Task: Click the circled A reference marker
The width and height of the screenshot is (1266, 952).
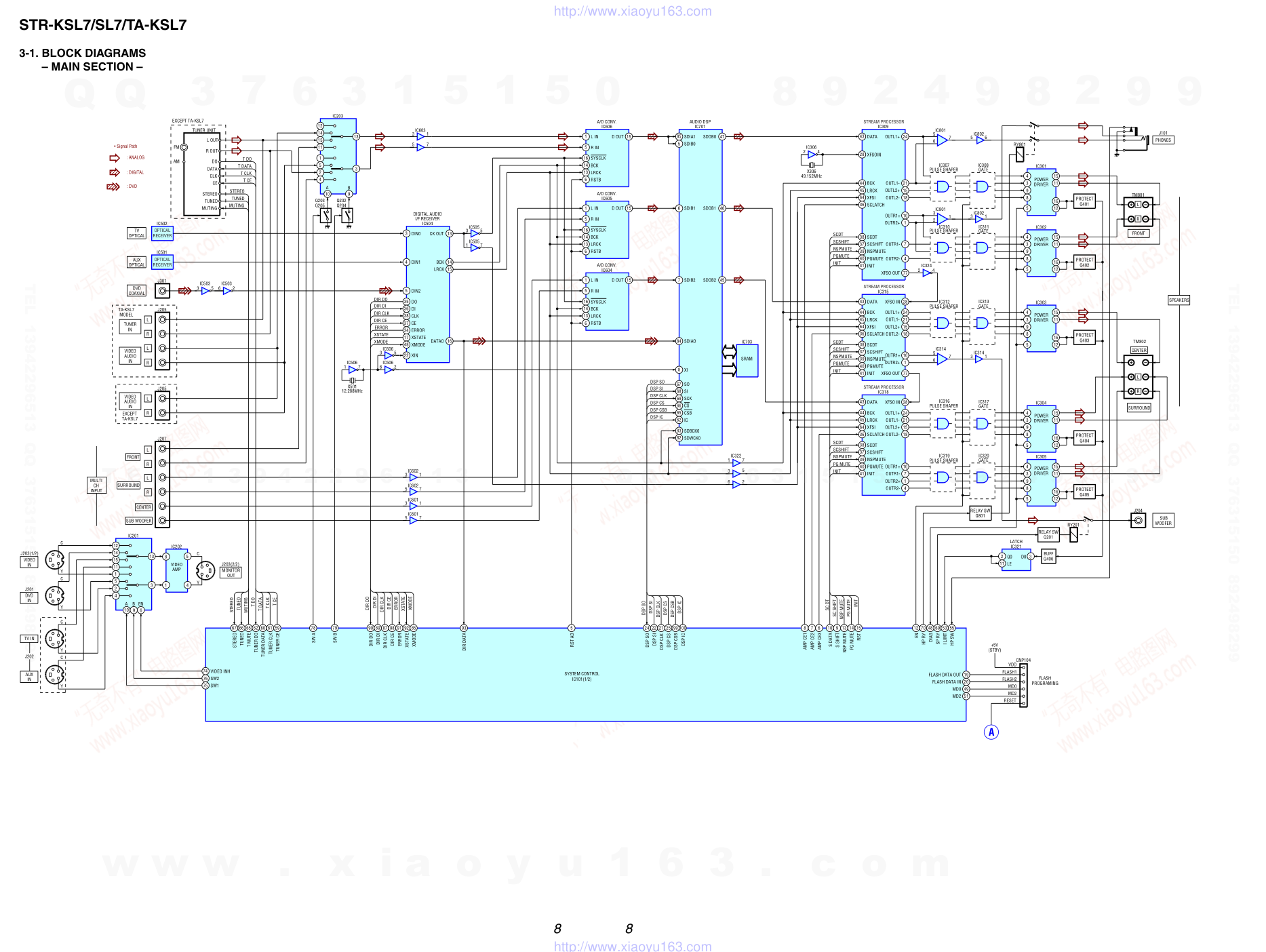Action: pos(991,732)
